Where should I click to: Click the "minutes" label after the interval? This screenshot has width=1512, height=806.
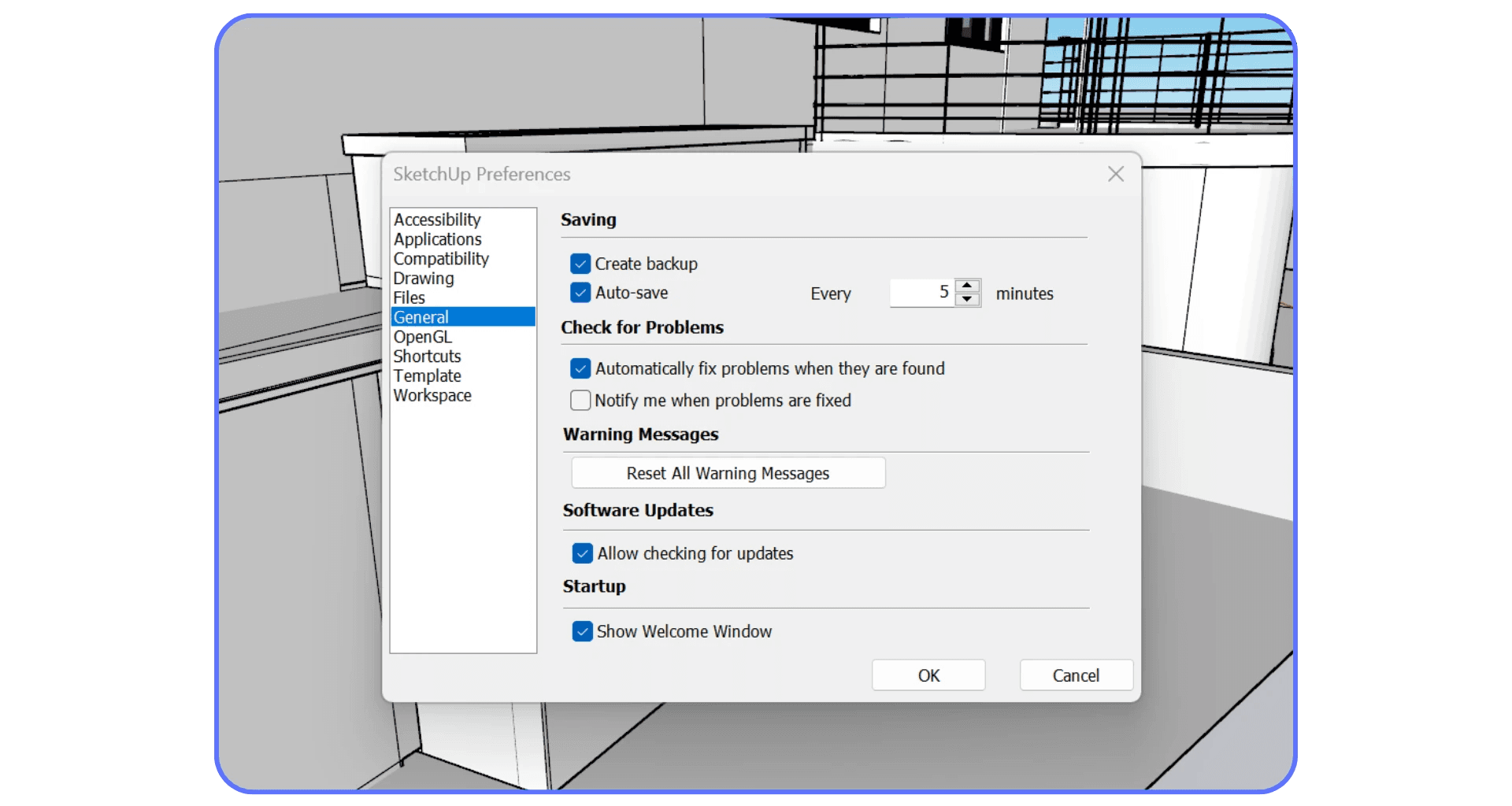pos(1025,294)
